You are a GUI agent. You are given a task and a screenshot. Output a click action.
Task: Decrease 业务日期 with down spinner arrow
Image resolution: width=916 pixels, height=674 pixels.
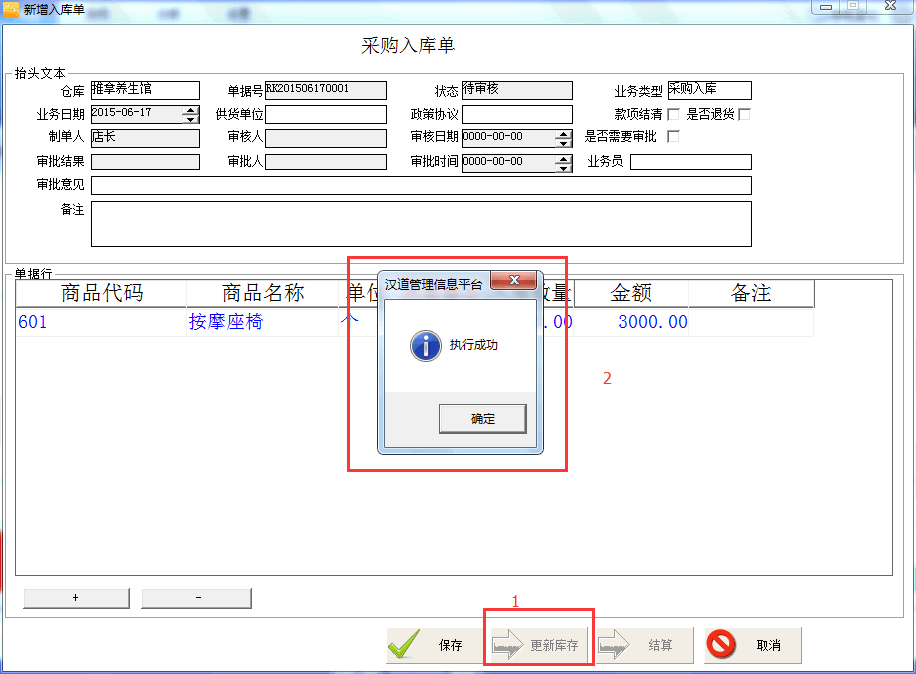coord(191,119)
